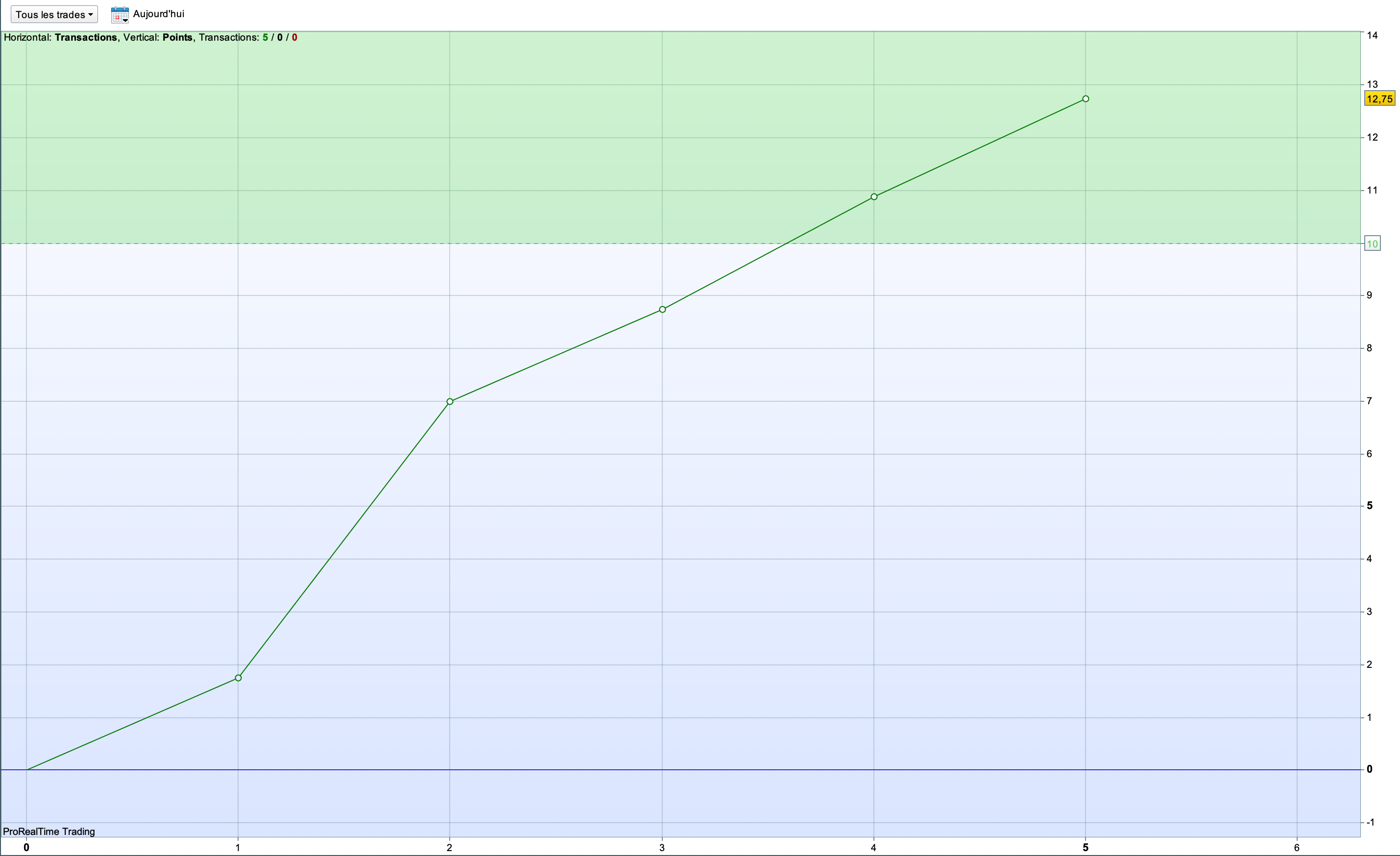
Task: Click the green winning trades count 5
Action: click(266, 38)
